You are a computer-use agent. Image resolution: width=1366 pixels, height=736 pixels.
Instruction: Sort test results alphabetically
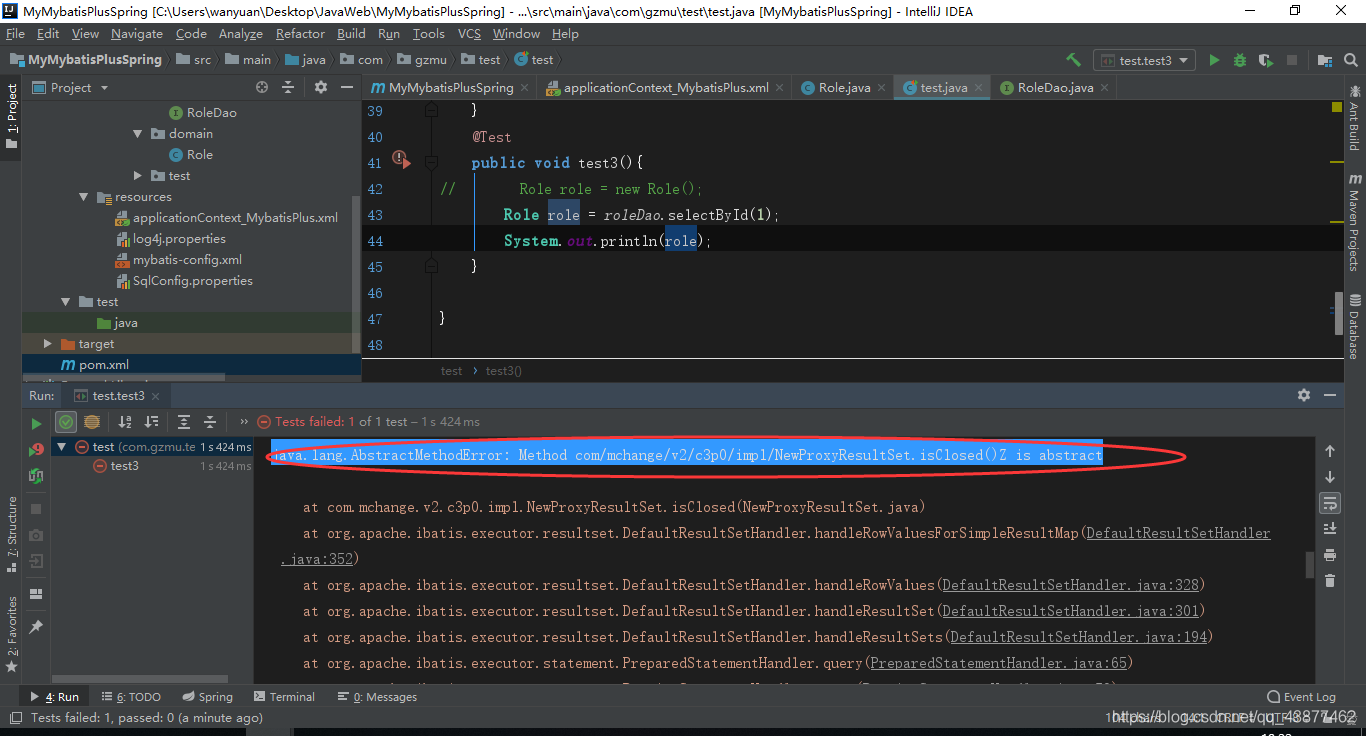point(124,423)
